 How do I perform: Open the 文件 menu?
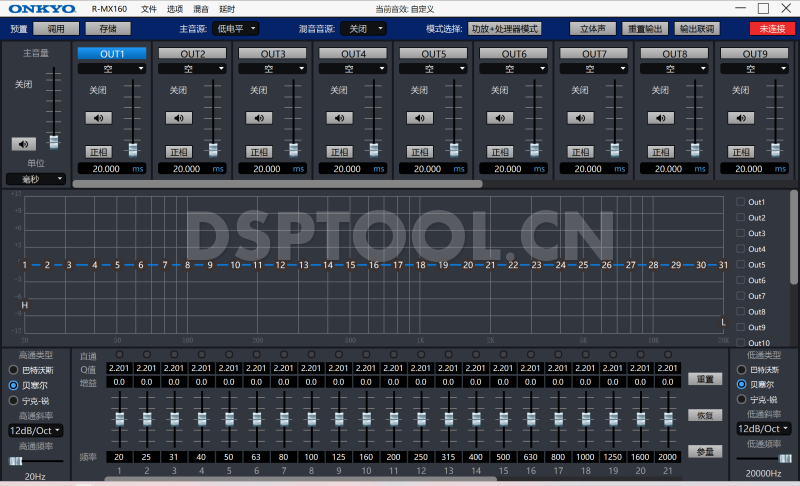pos(149,8)
